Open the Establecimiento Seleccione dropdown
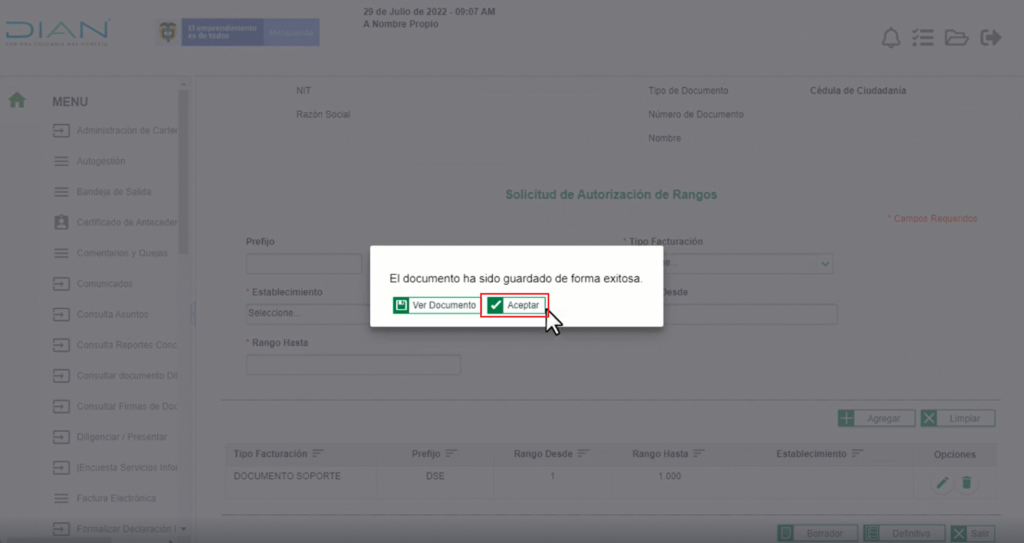 [x=308, y=314]
